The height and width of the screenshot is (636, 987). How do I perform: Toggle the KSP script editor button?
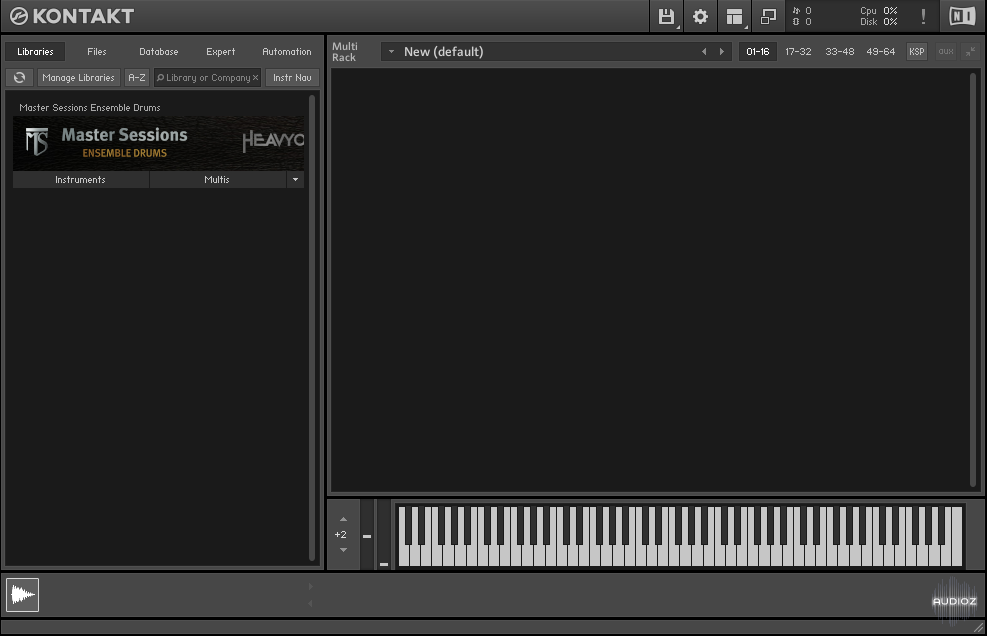[916, 52]
